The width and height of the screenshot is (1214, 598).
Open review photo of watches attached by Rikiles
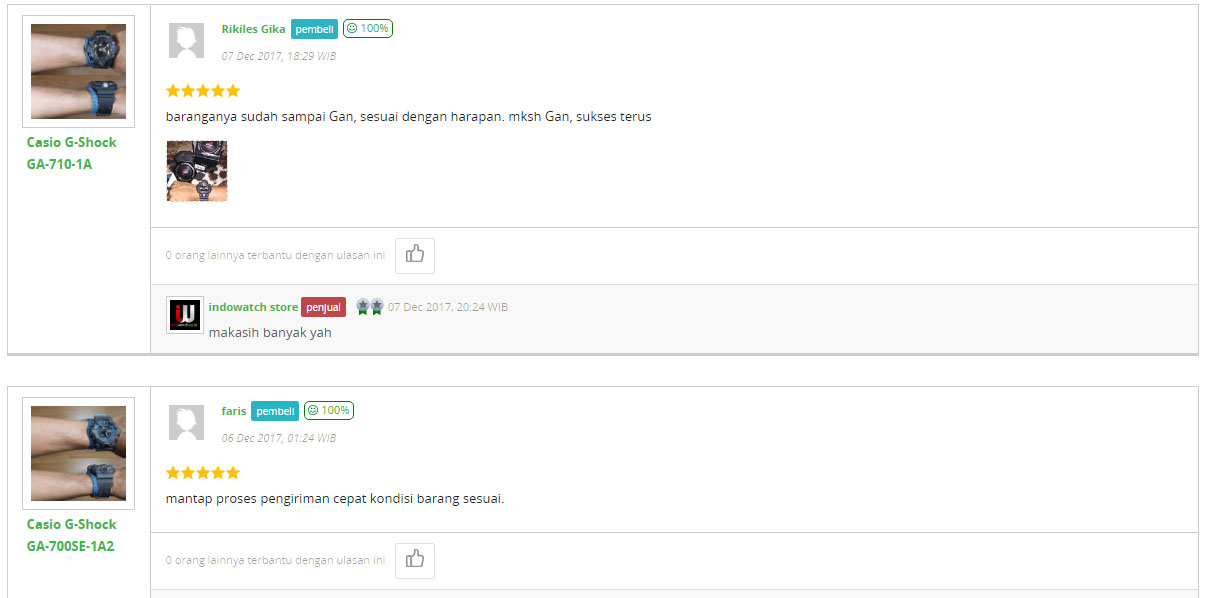tap(197, 171)
